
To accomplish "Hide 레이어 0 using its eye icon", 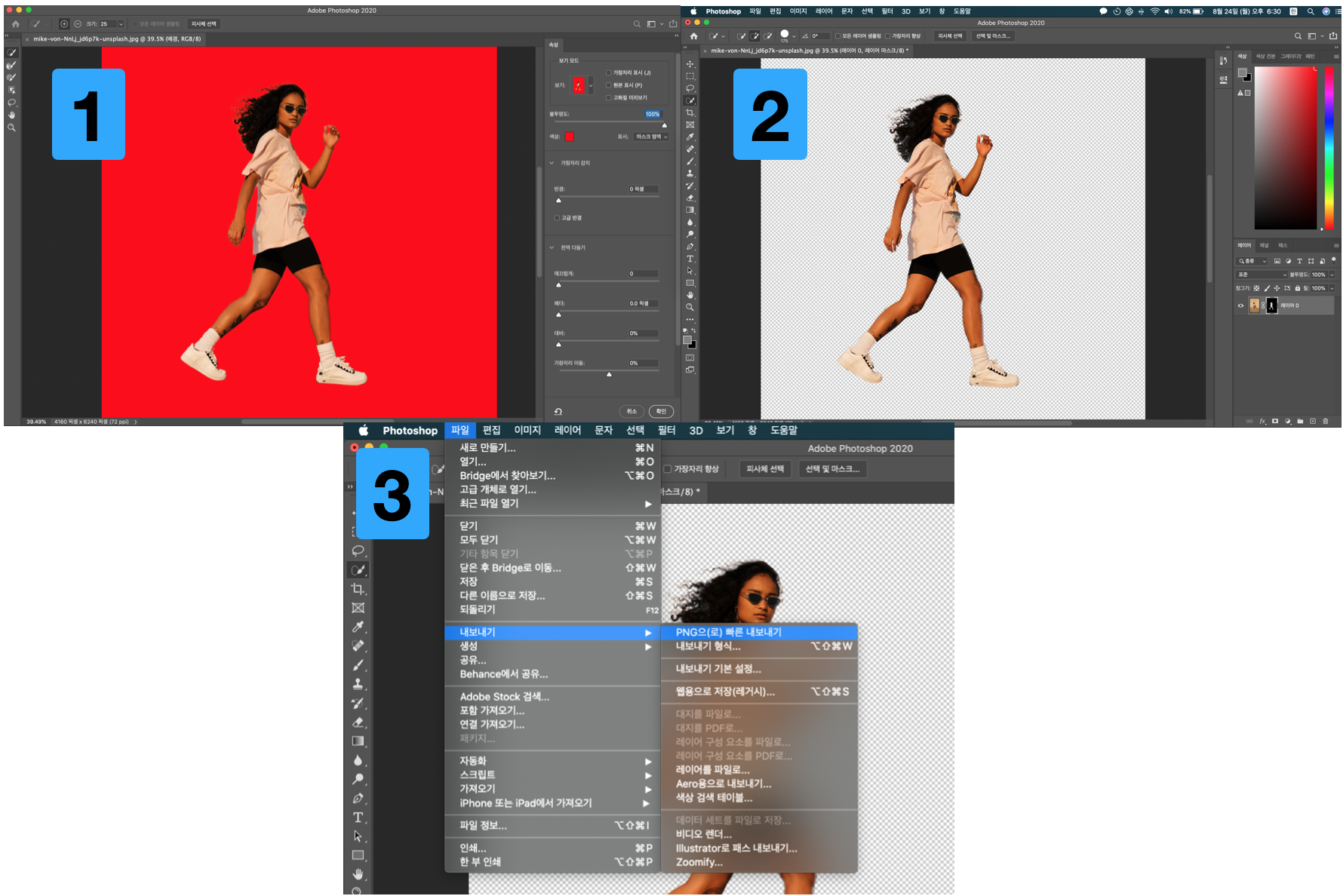I will click(x=1240, y=305).
